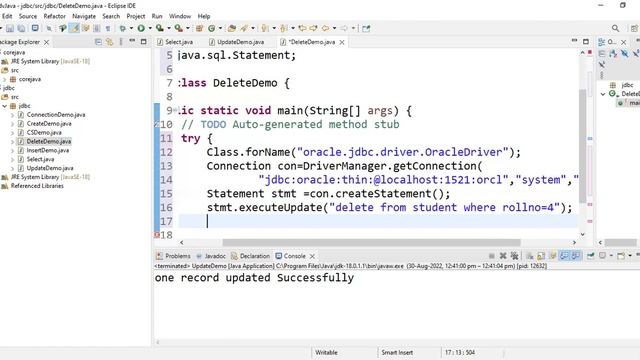Viewport: 640px width, 360px height.
Task: Click the New Java Package icon
Action: coord(199,28)
